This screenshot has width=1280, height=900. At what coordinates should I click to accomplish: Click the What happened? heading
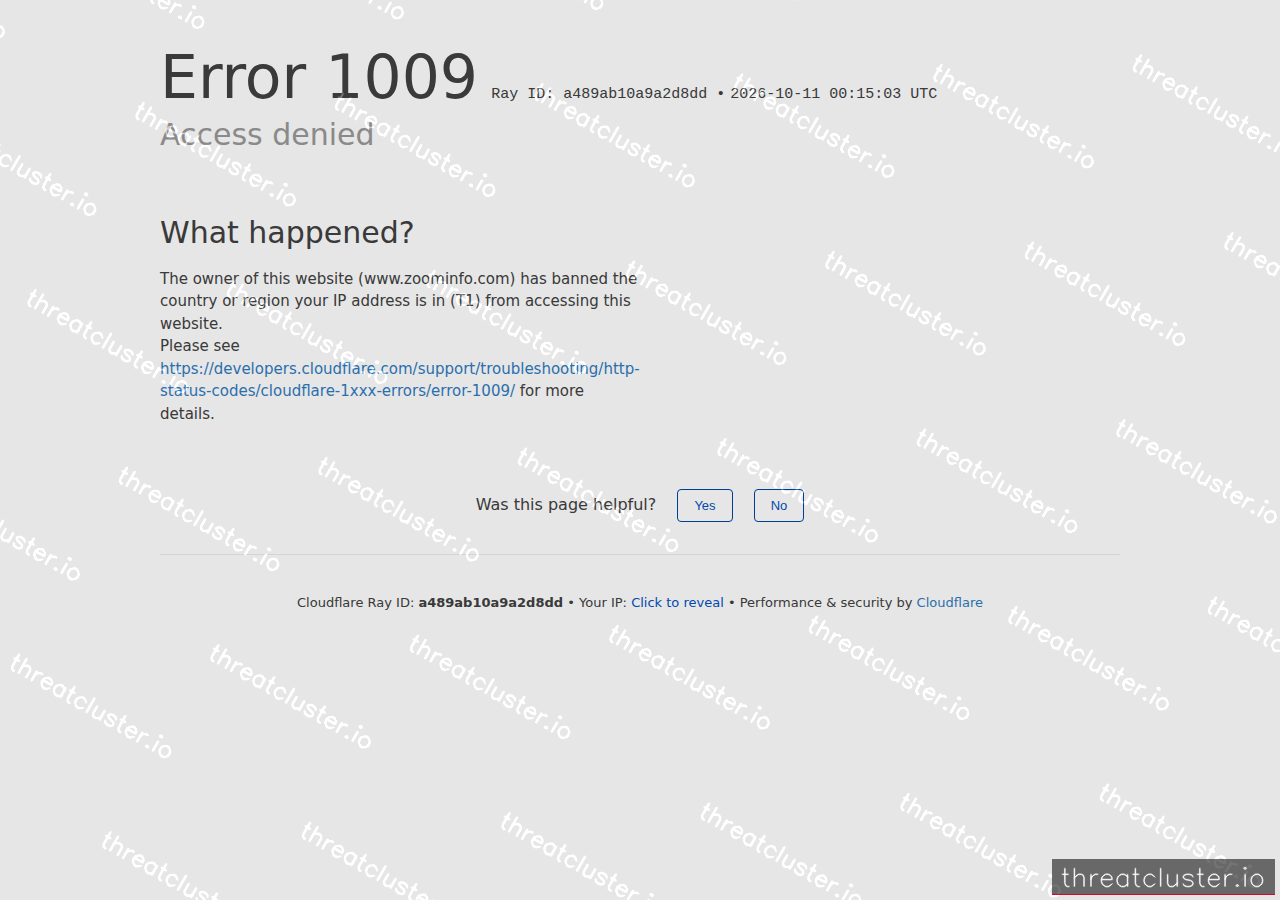[x=287, y=233]
